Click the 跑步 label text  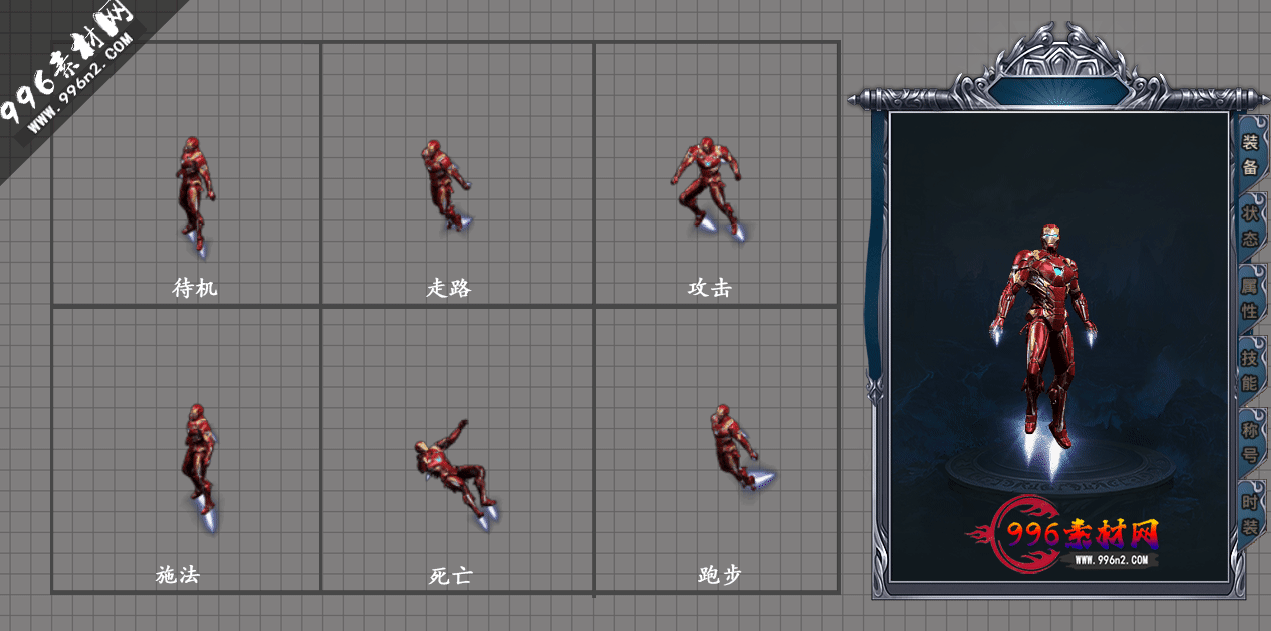pos(720,575)
